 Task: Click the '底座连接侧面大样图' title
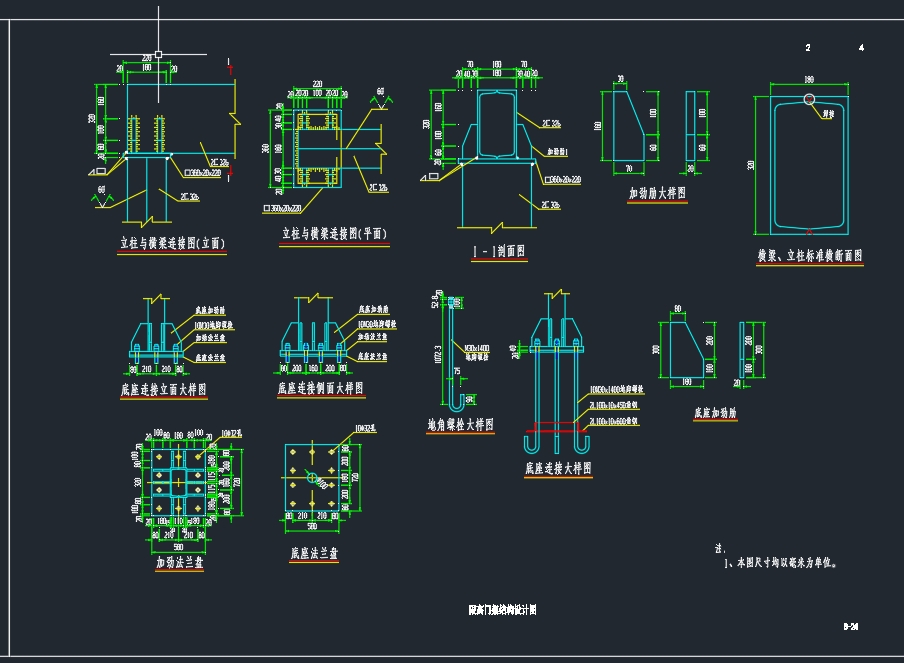tap(321, 388)
